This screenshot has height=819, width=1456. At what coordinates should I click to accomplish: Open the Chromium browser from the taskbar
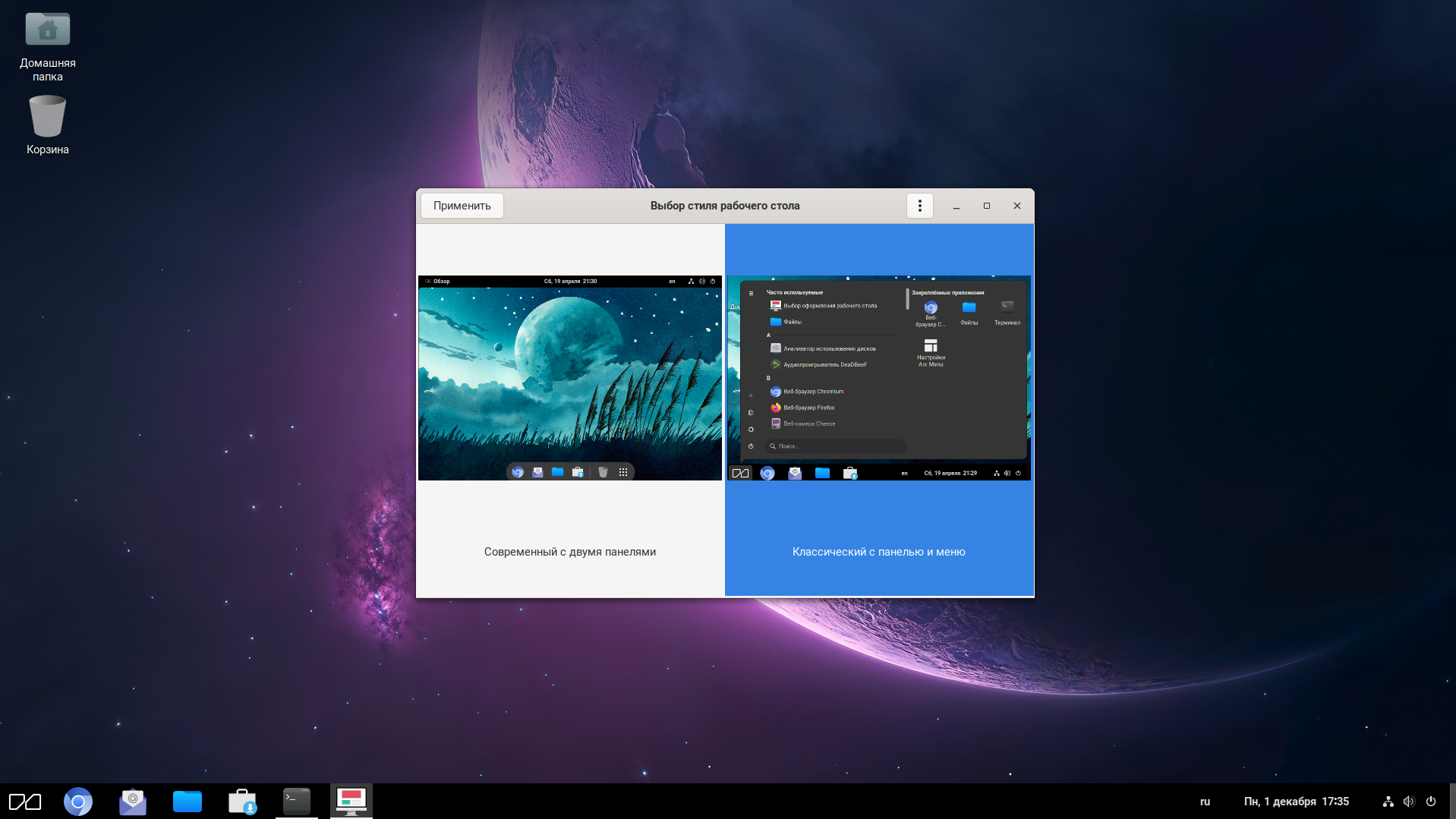[77, 802]
